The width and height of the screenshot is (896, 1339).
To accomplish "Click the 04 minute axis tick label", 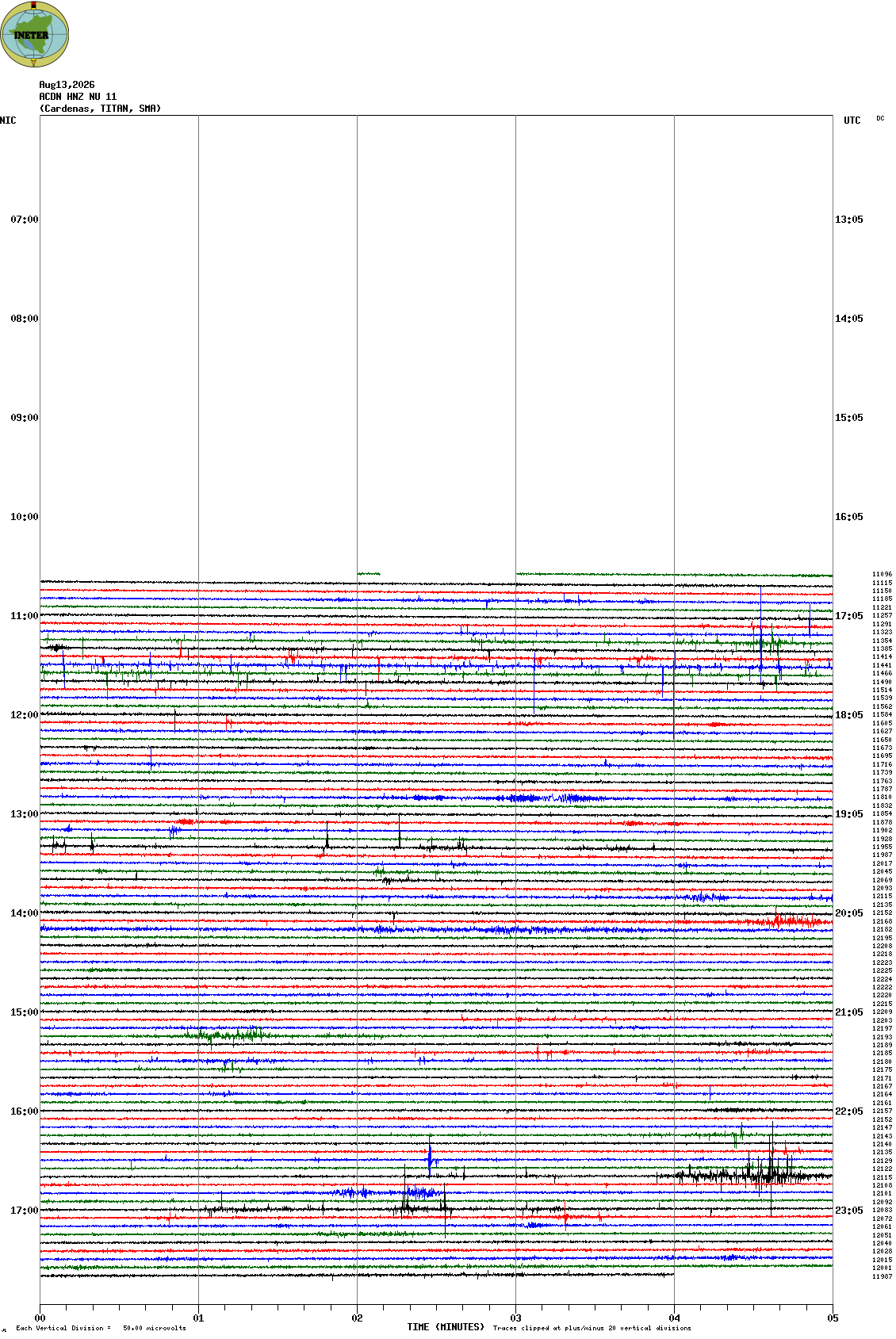I will (x=675, y=1318).
